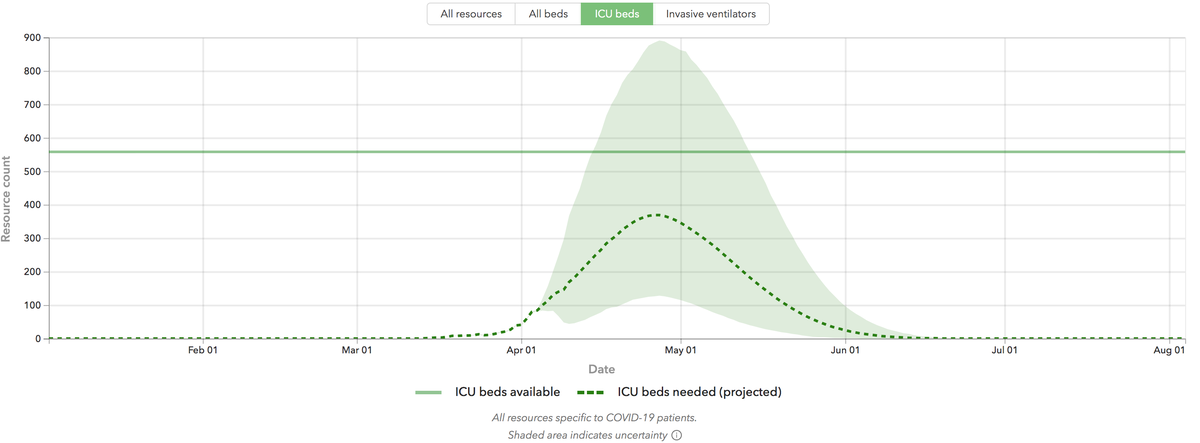Click the Resource count axis title

[x=7, y=198]
